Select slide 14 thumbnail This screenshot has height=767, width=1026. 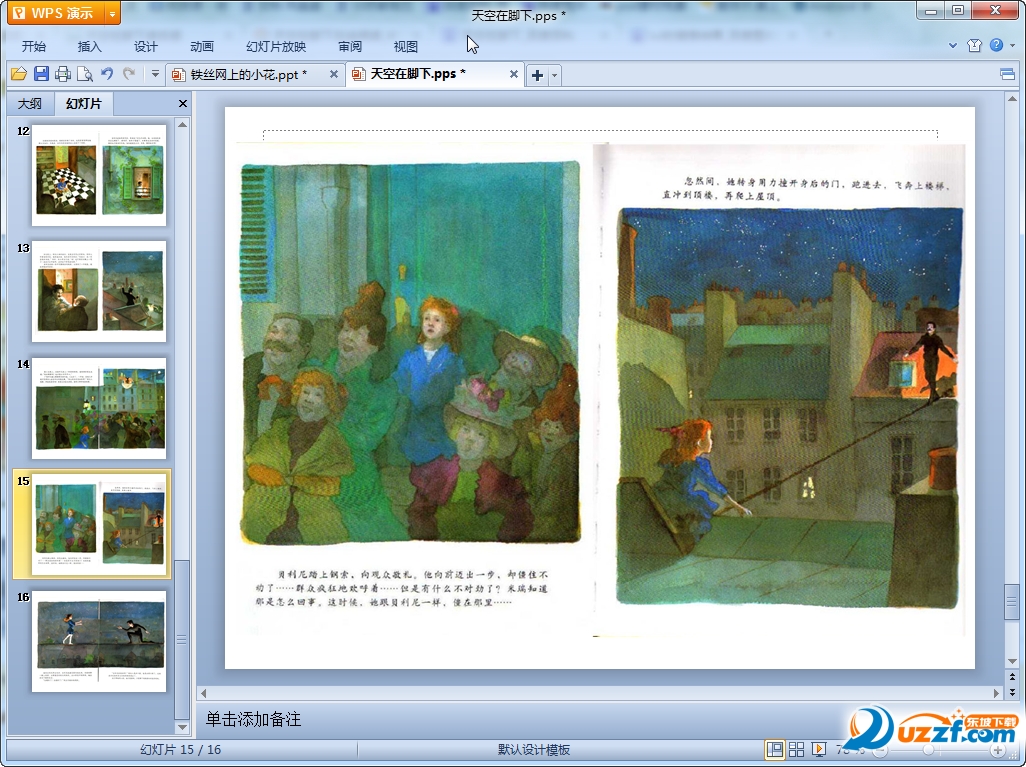[x=99, y=408]
